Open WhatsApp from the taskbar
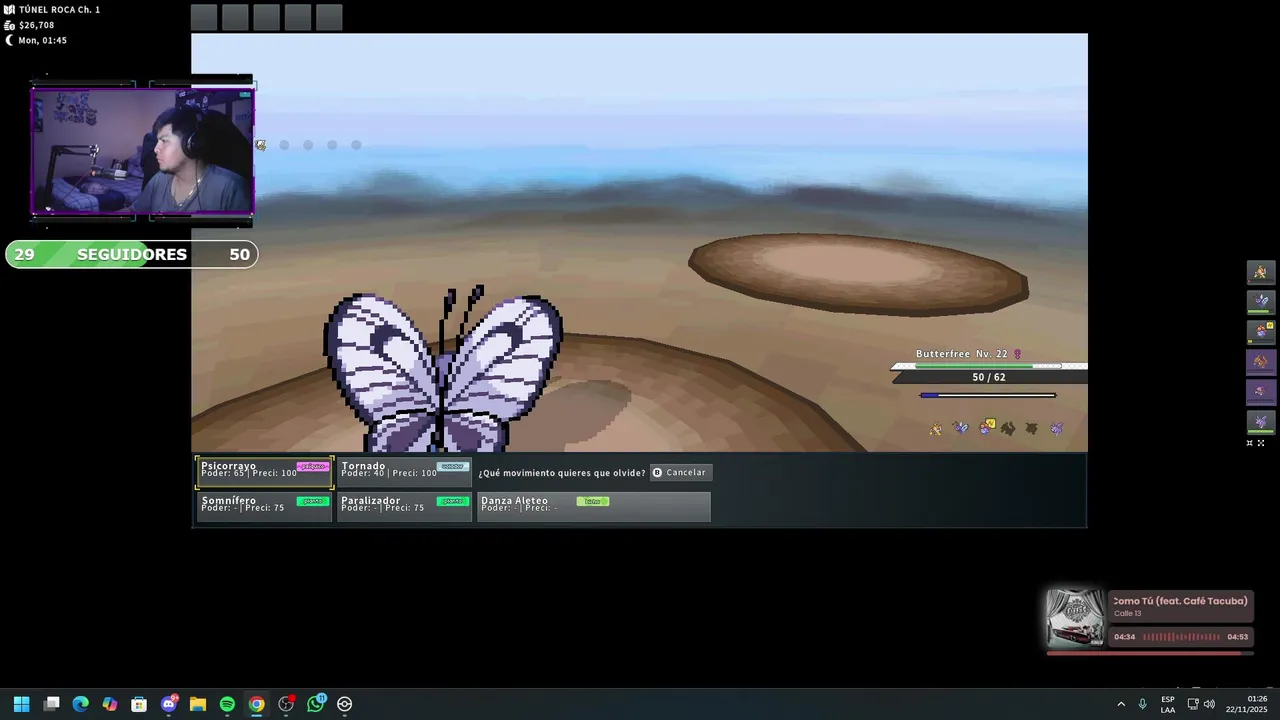Screen dimensions: 1280x720 click(316, 704)
